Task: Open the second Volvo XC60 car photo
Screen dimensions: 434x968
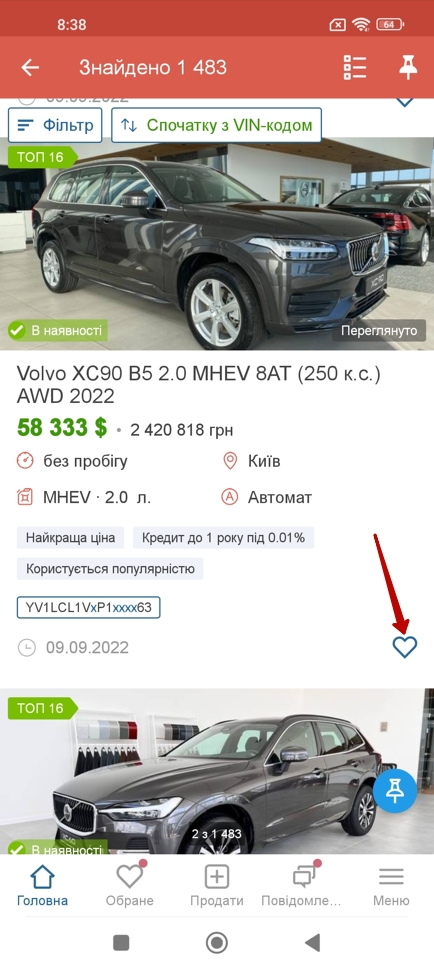Action: point(217,772)
